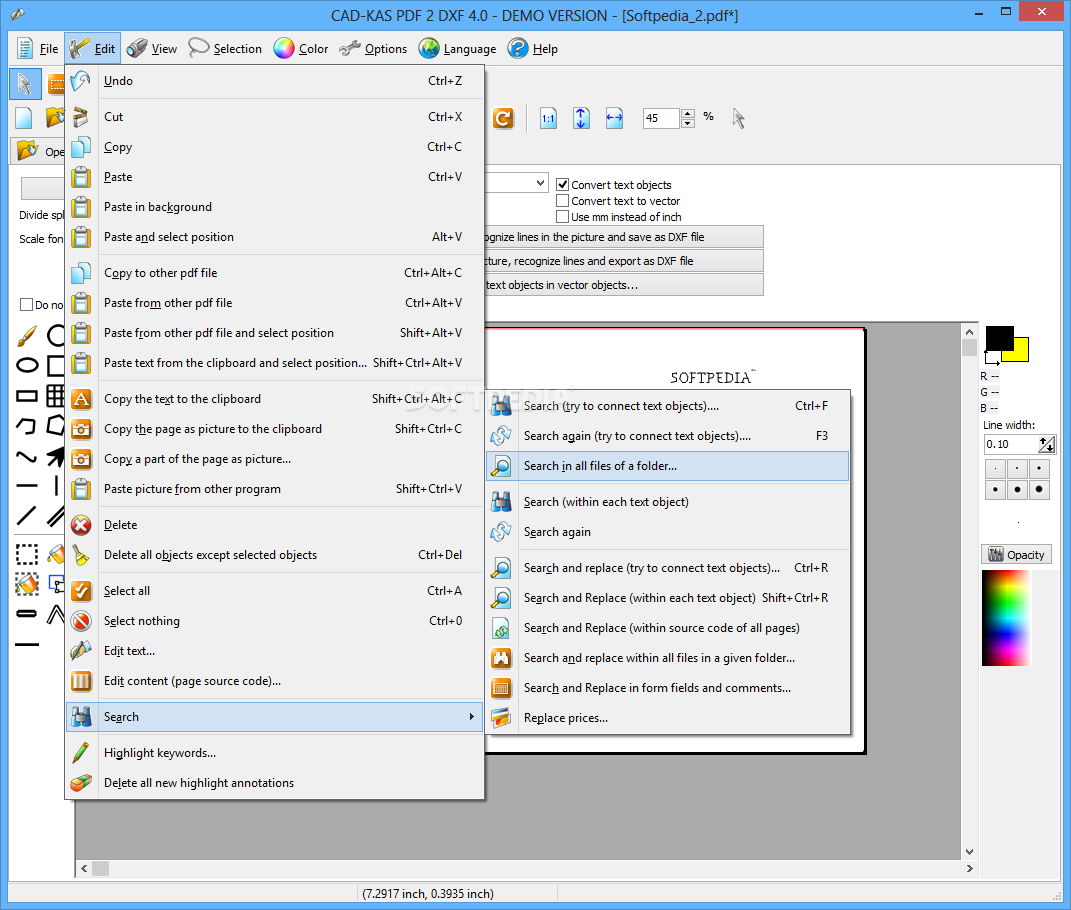This screenshot has height=910, width=1071.
Task: Choose Cut from the Edit menu
Action: 275,117
